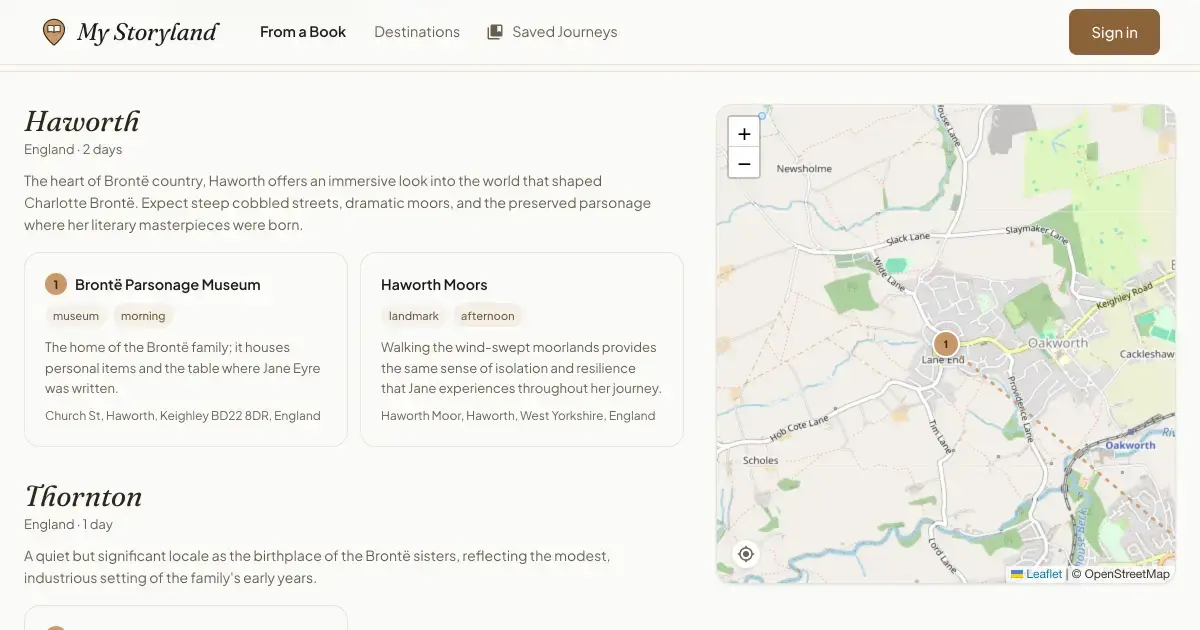This screenshot has height=630, width=1200.
Task: Click the Newsholme label on map
Action: click(x=804, y=169)
